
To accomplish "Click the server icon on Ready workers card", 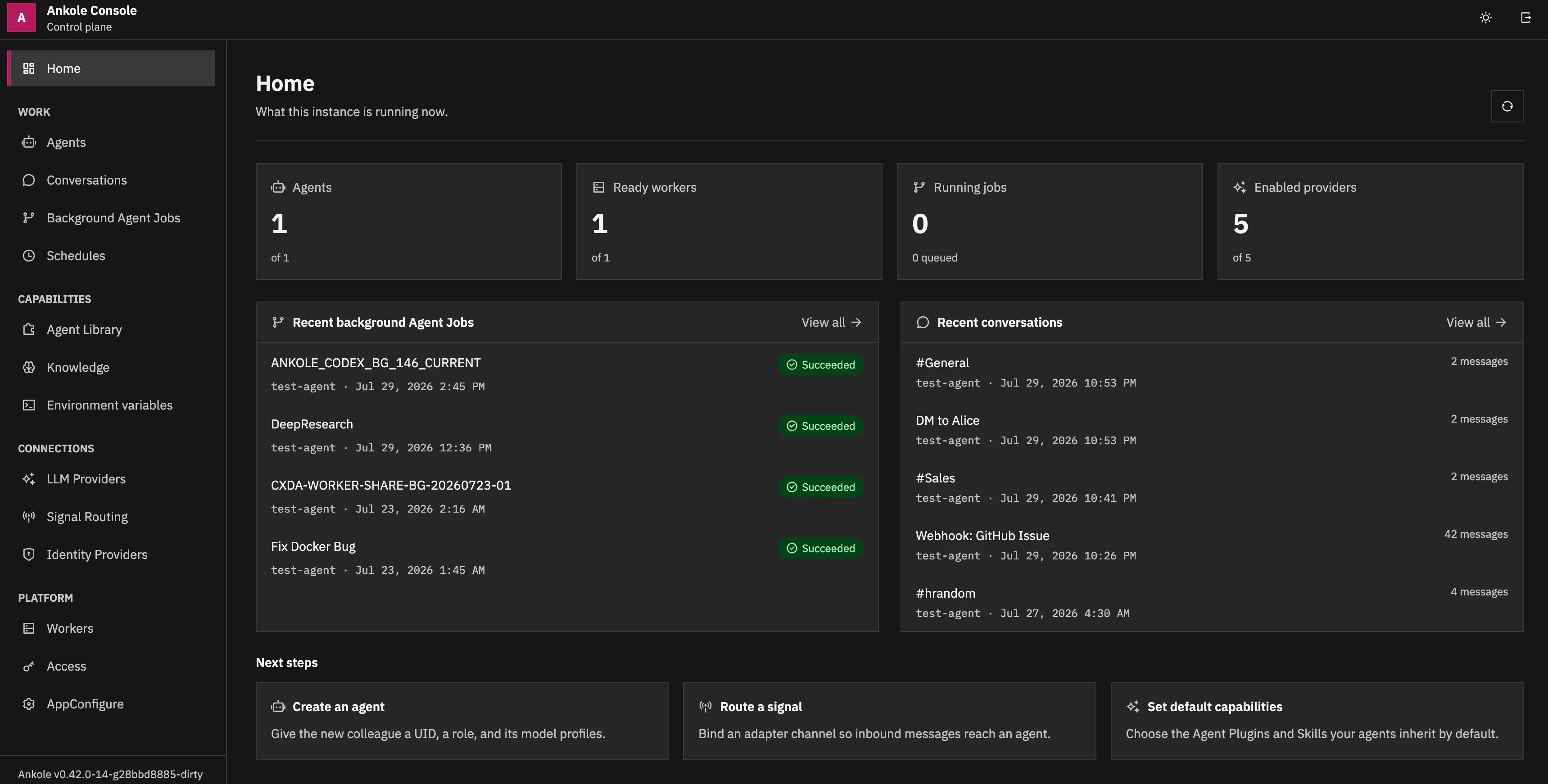I will point(598,187).
